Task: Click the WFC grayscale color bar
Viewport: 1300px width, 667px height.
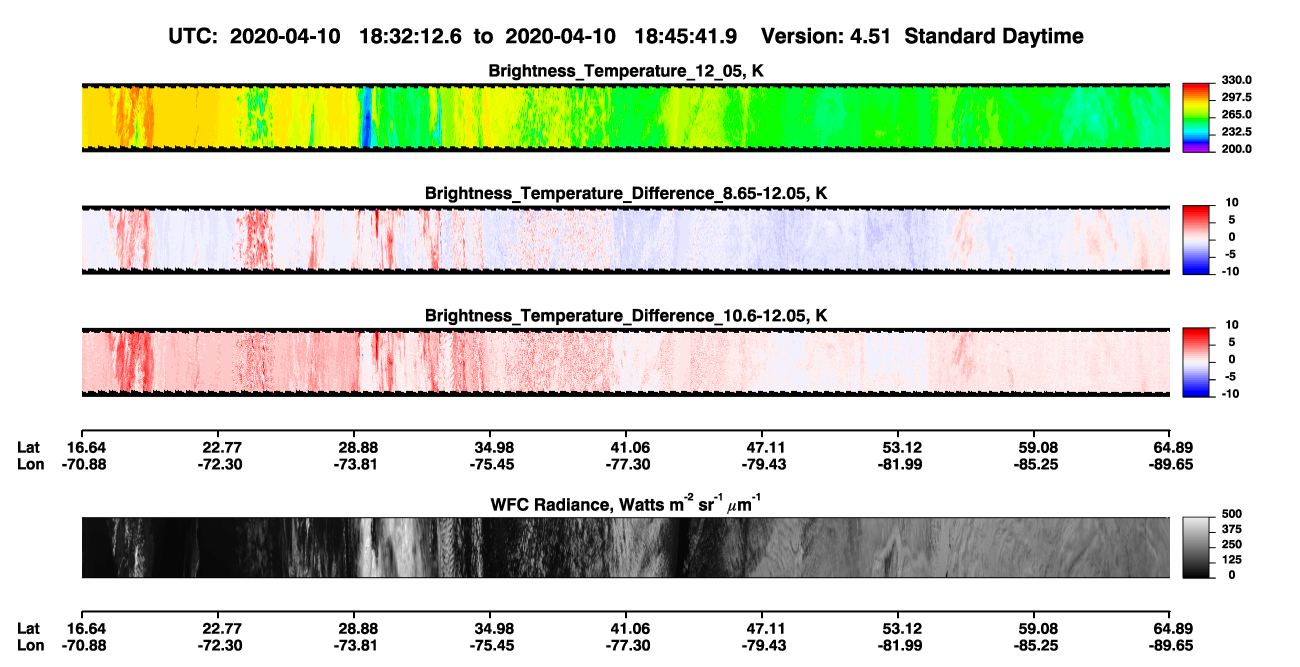Action: click(1195, 547)
